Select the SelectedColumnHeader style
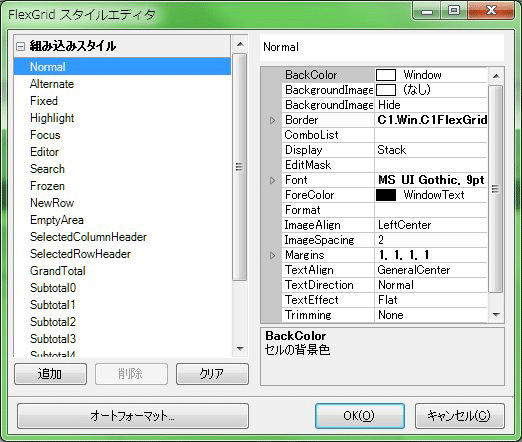This screenshot has height=442, width=522. click(x=88, y=237)
